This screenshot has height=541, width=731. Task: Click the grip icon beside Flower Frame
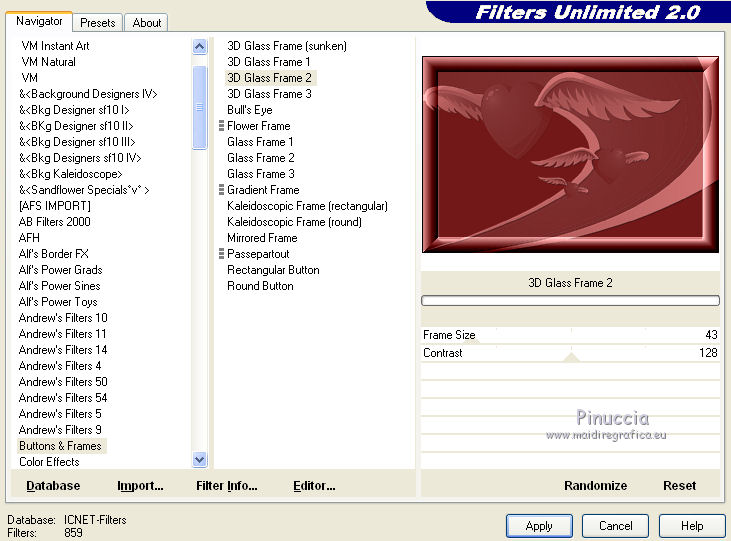point(221,126)
